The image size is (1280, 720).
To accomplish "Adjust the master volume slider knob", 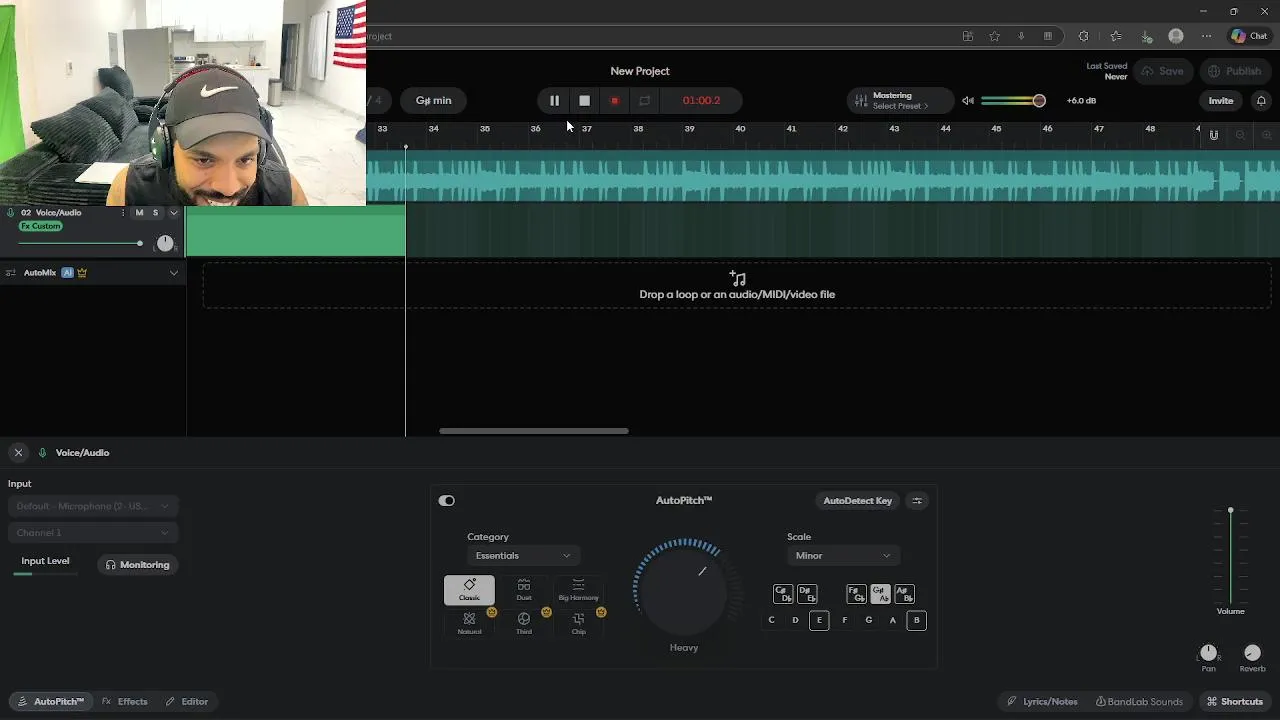I will pos(1039,101).
